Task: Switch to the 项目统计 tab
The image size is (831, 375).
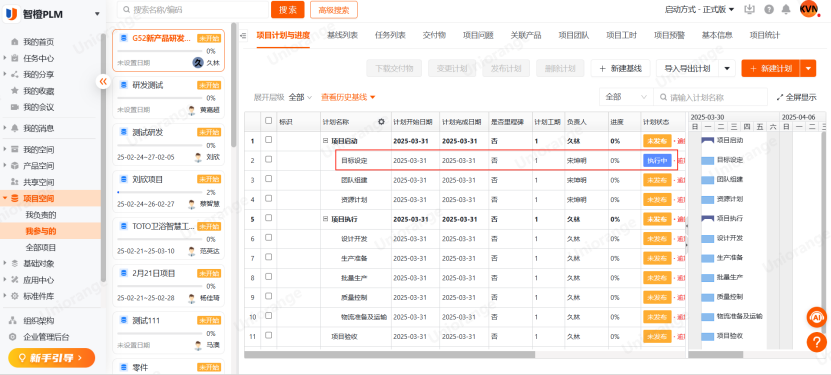Action: point(765,35)
